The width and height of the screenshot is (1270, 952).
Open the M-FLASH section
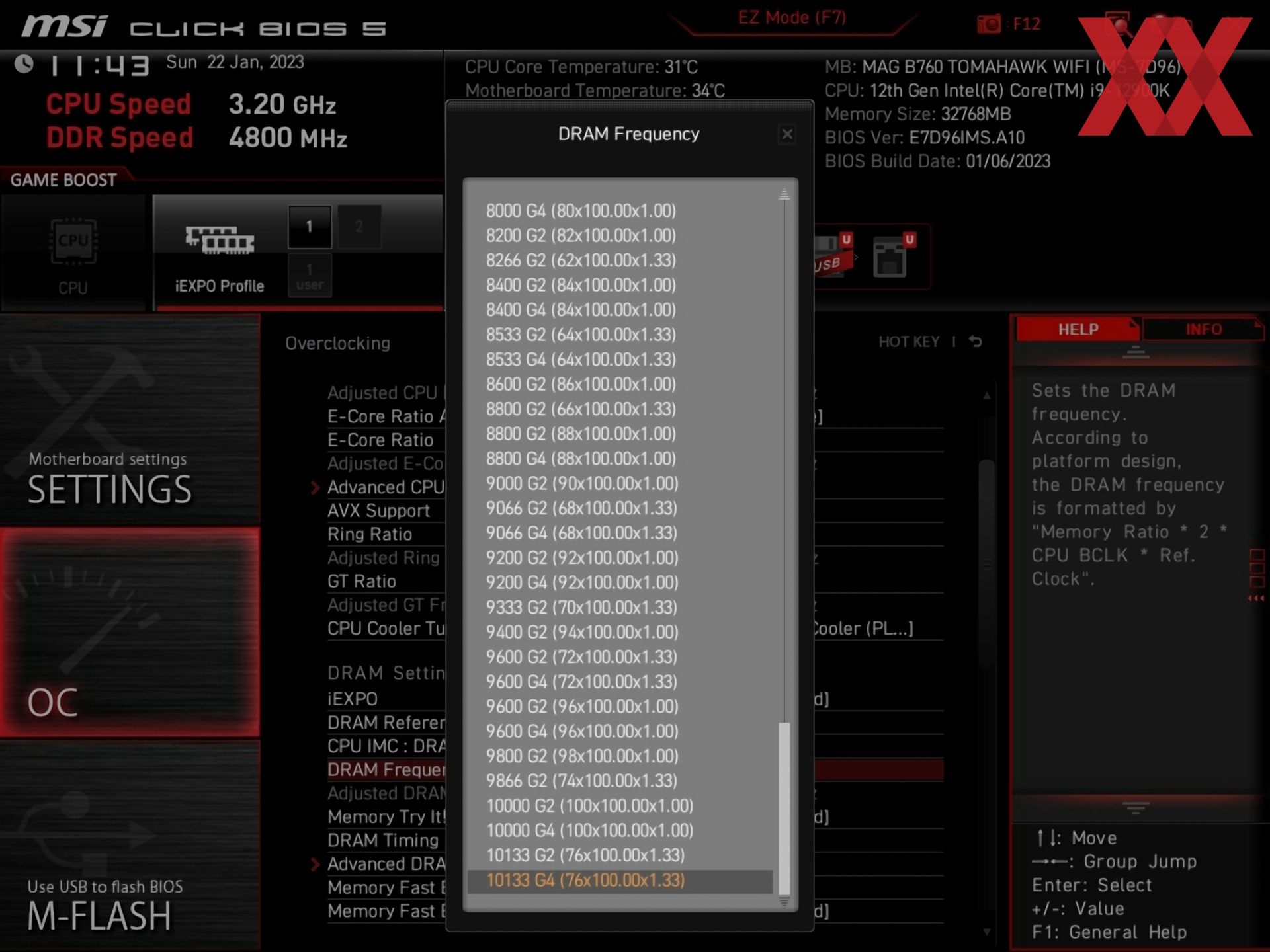pos(130,846)
